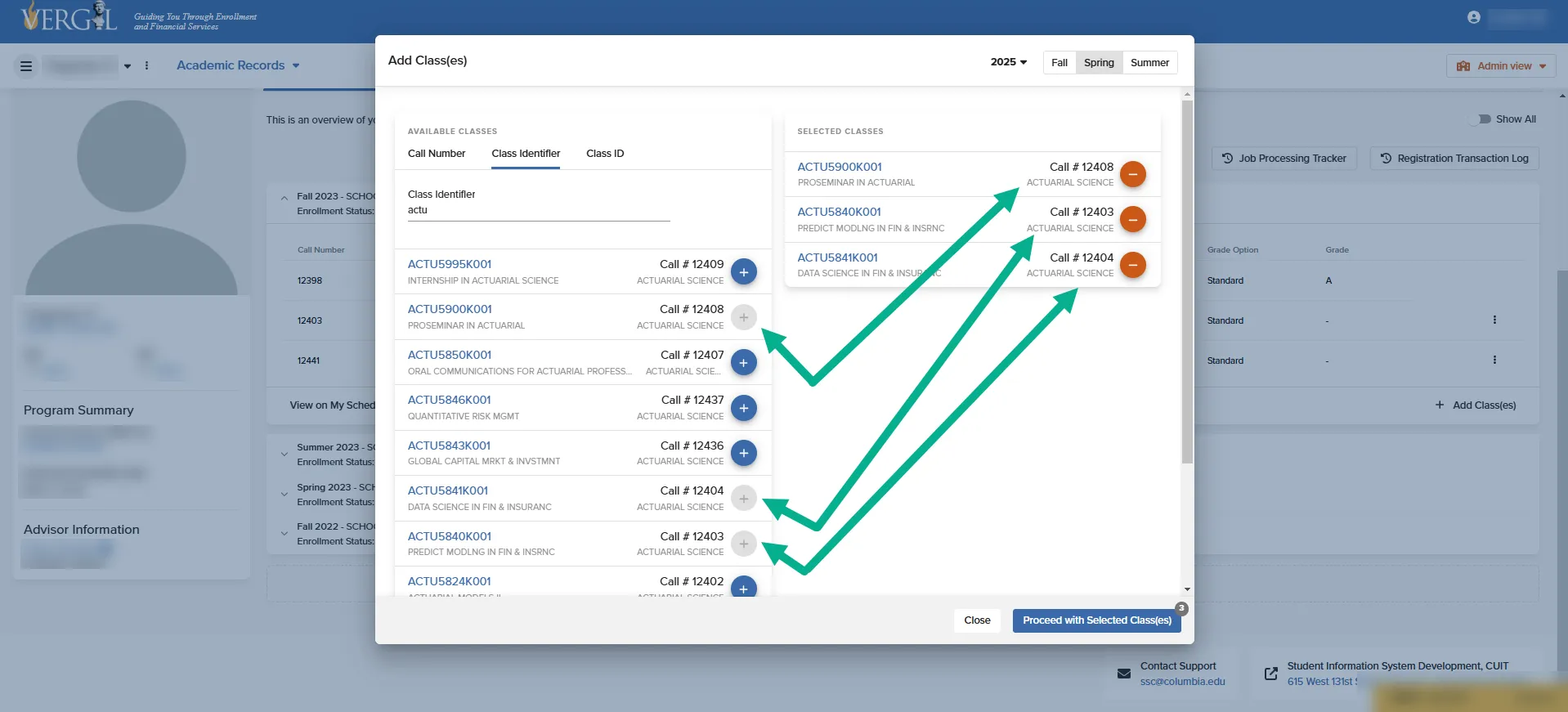Click call number 12398 in background table
The height and width of the screenshot is (712, 1568).
310,280
